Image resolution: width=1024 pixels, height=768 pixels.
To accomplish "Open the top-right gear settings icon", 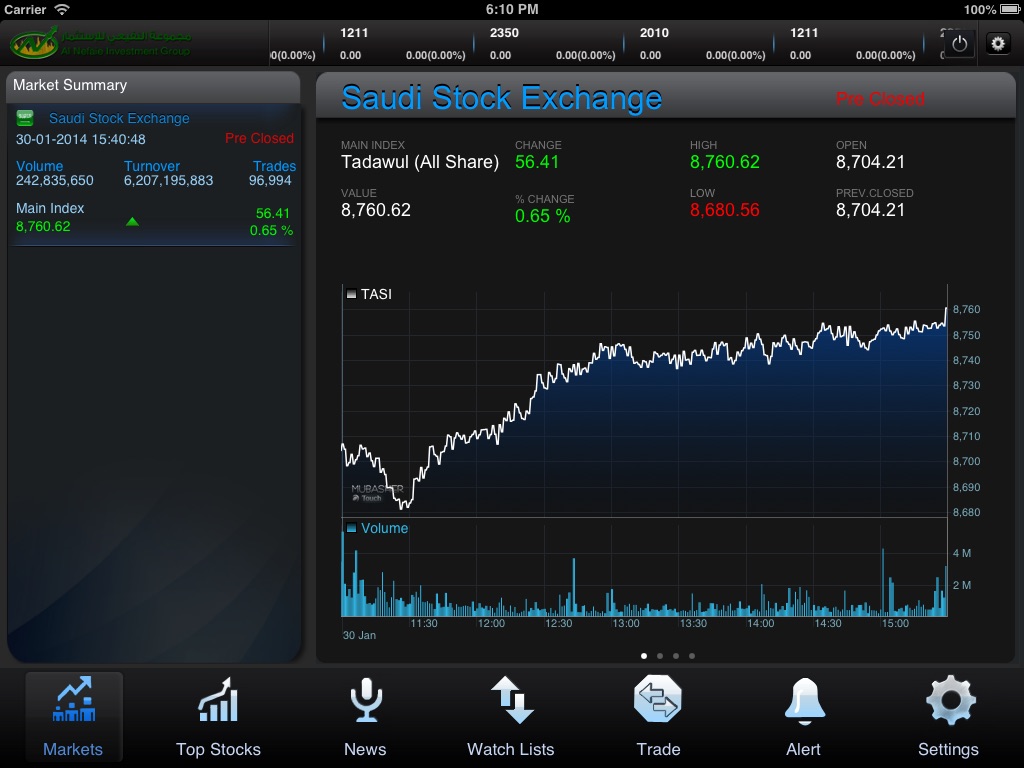I will [x=998, y=44].
